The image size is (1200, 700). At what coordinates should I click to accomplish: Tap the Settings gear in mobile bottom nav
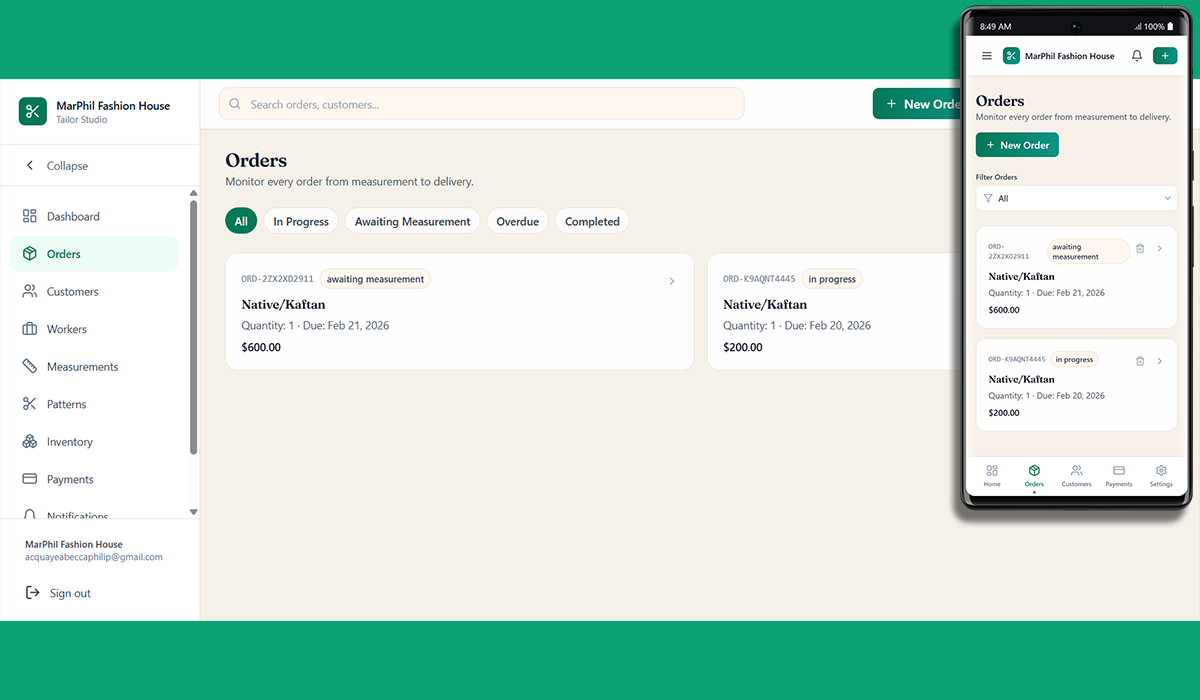(x=1160, y=473)
